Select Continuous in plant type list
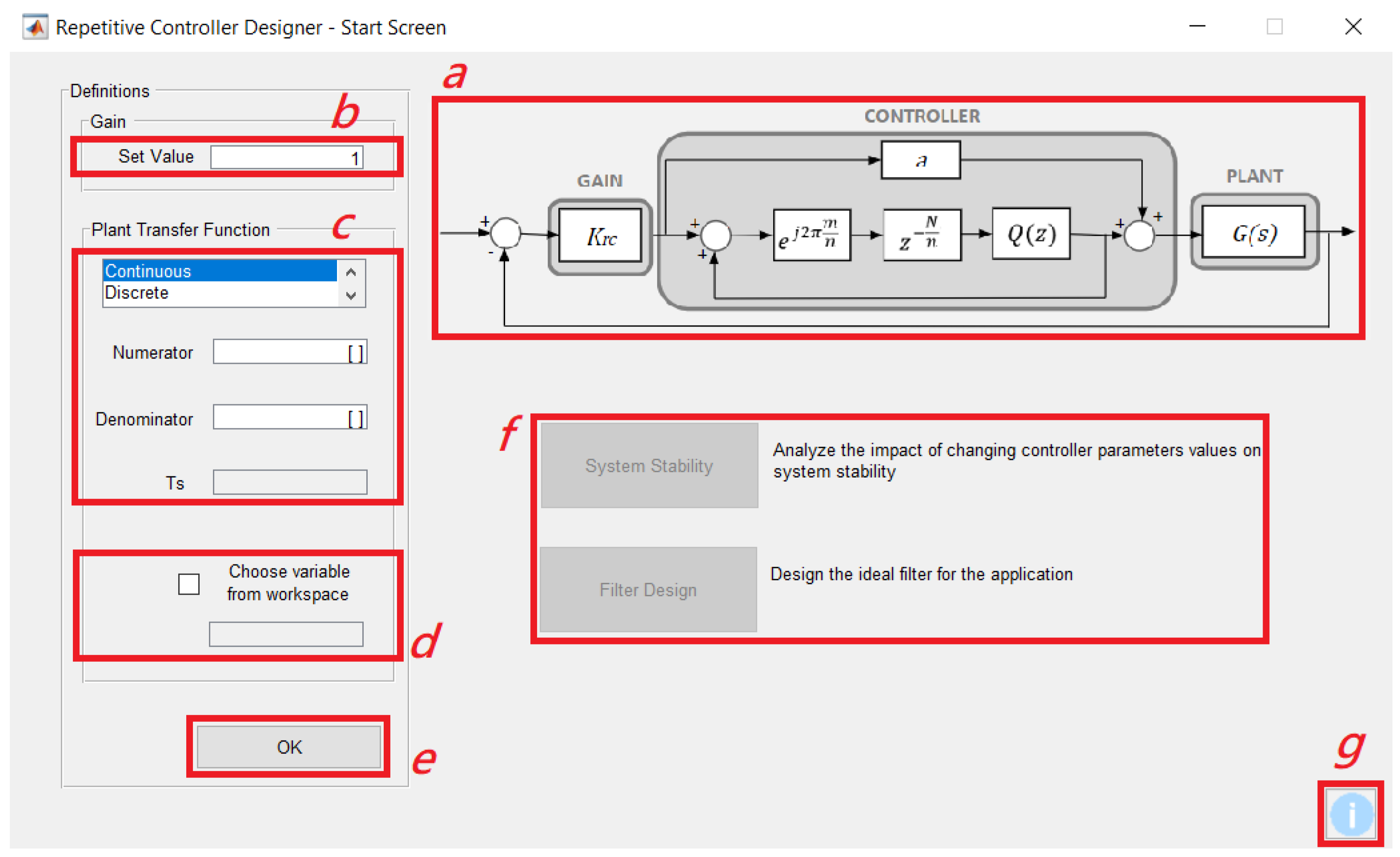This screenshot has height=857, width=1400. pos(220,271)
